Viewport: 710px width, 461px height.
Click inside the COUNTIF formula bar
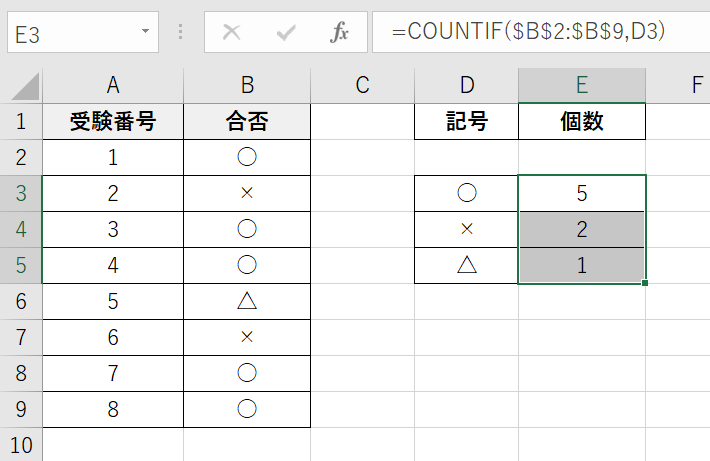click(x=540, y=32)
